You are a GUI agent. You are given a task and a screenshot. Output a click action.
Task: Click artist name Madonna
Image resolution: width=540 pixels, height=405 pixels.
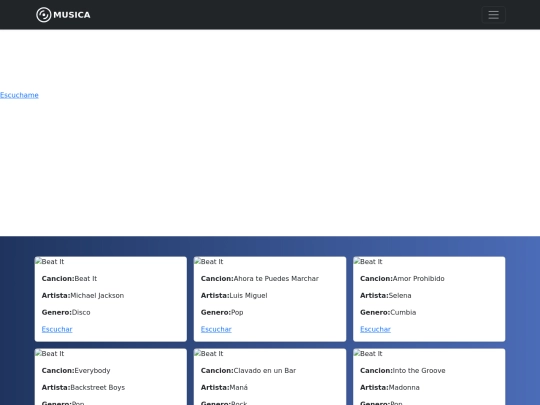[404, 387]
